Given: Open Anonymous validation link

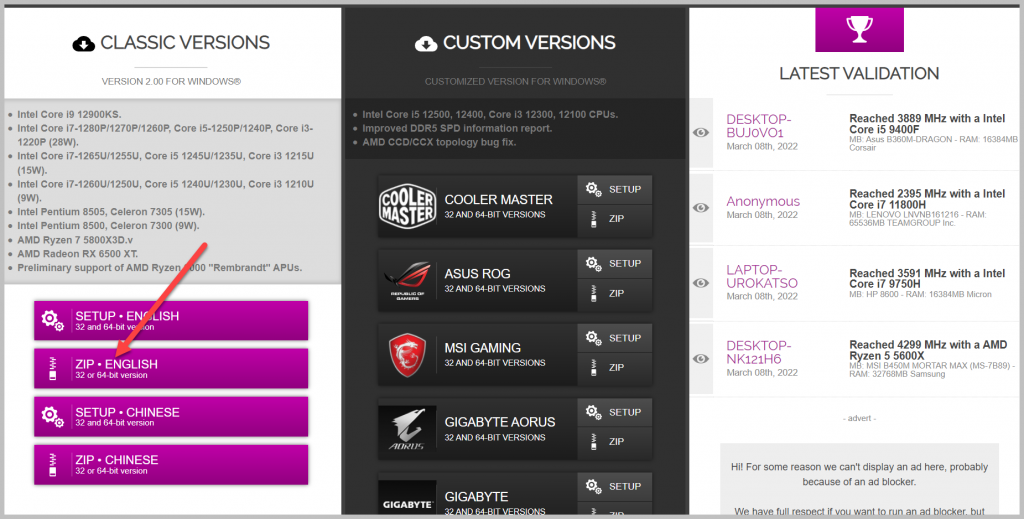Looking at the screenshot, I should 763,201.
